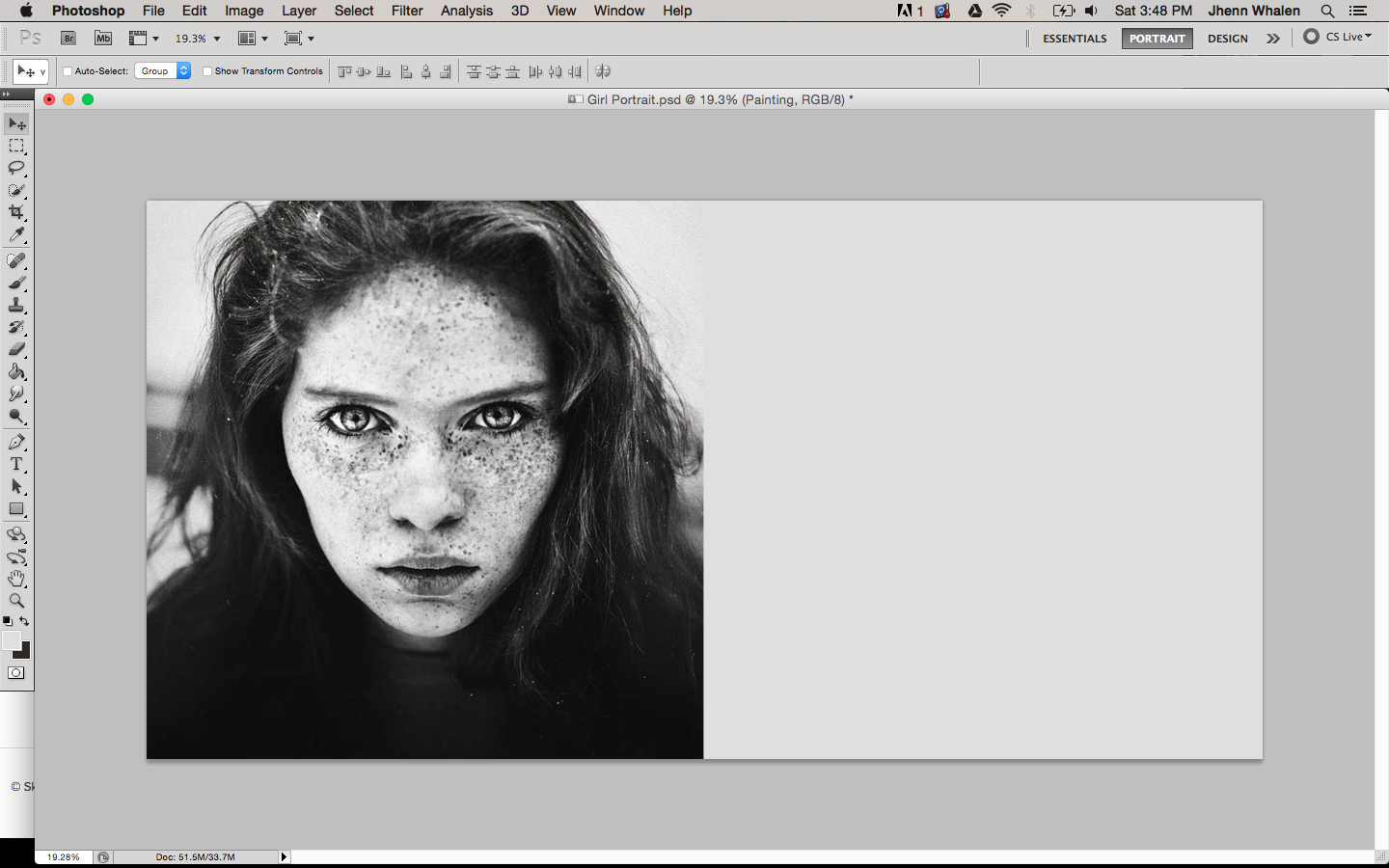
Task: Select the Lasso tool
Action: click(16, 168)
